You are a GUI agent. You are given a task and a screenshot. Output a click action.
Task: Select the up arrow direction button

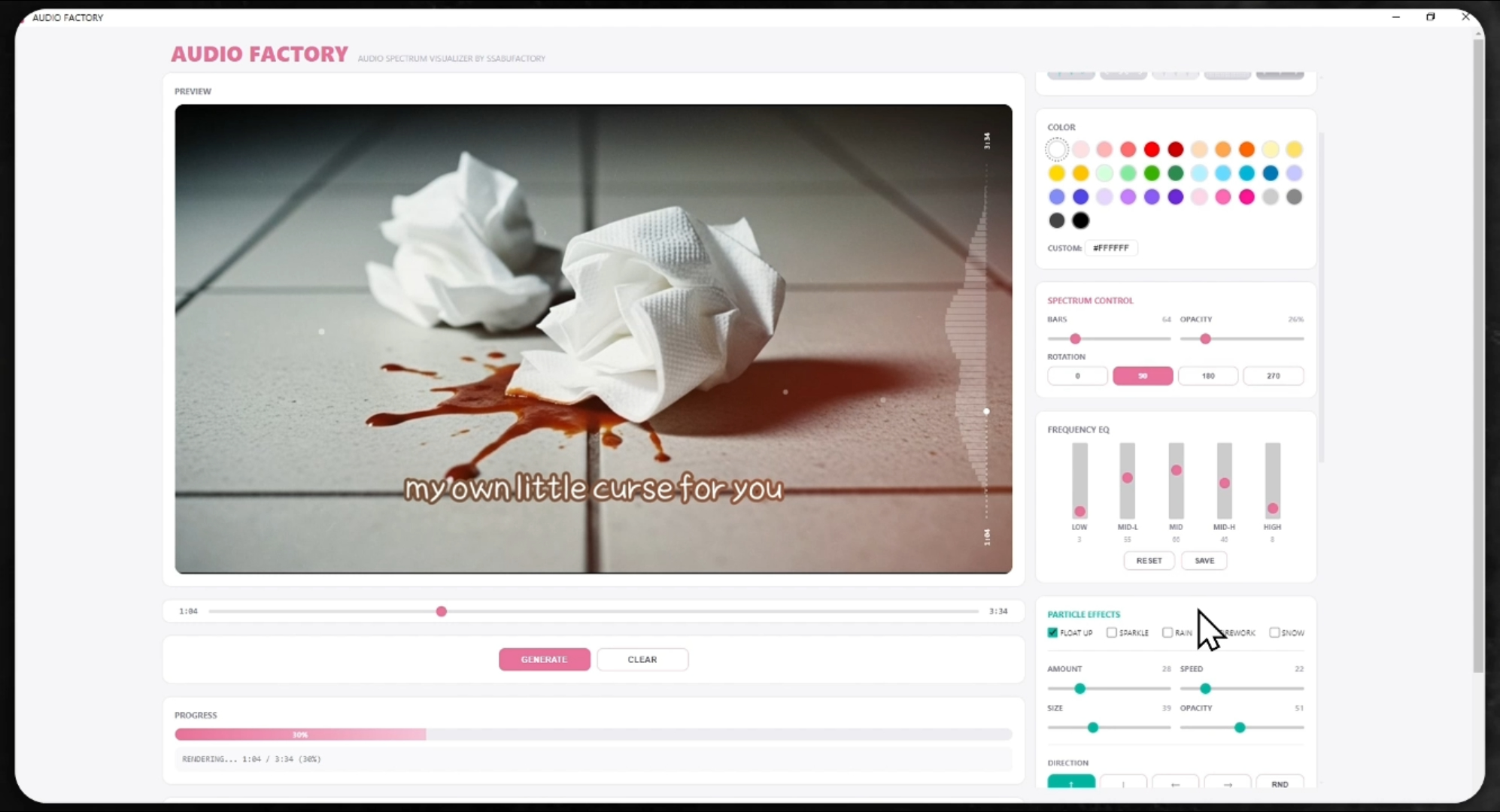point(1071,783)
